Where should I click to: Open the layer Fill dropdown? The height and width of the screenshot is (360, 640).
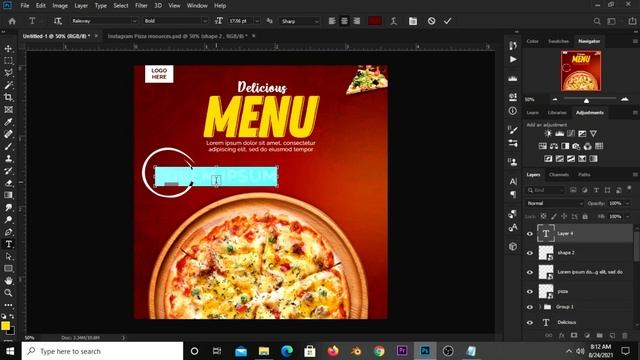(x=628, y=216)
